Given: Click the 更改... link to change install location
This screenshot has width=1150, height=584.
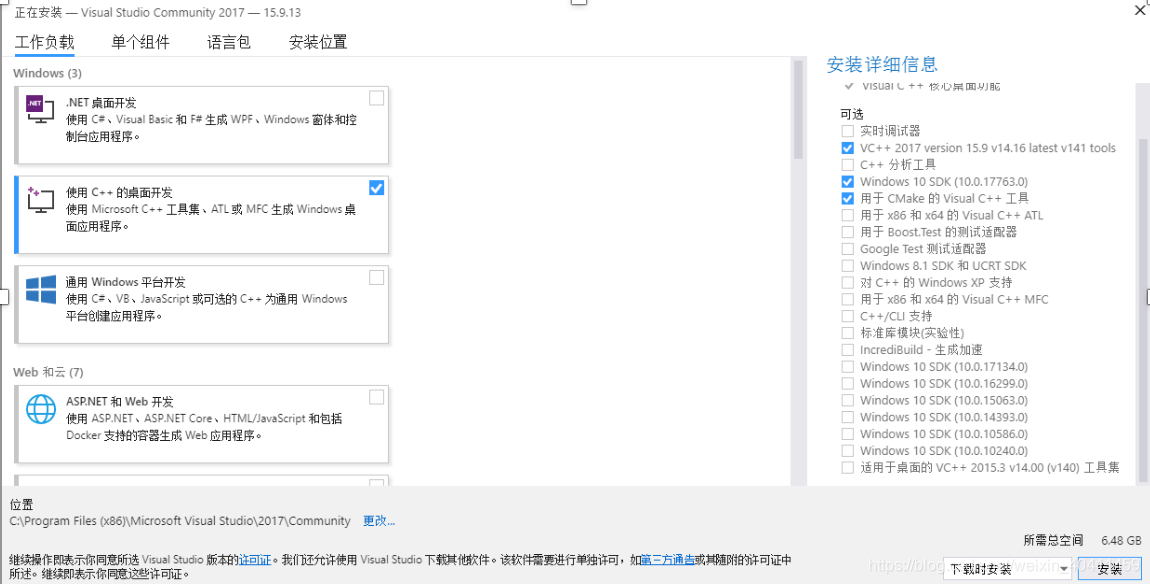Looking at the screenshot, I should 379,521.
